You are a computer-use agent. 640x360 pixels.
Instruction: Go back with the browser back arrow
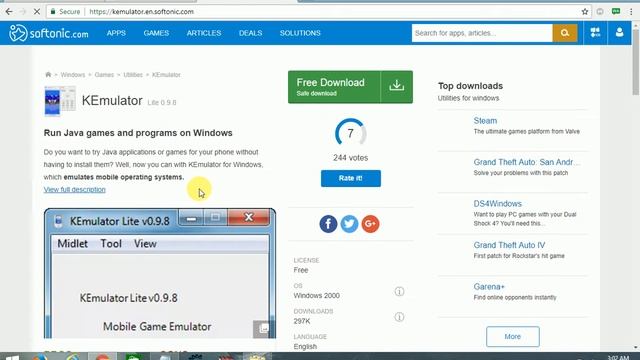click(9, 12)
